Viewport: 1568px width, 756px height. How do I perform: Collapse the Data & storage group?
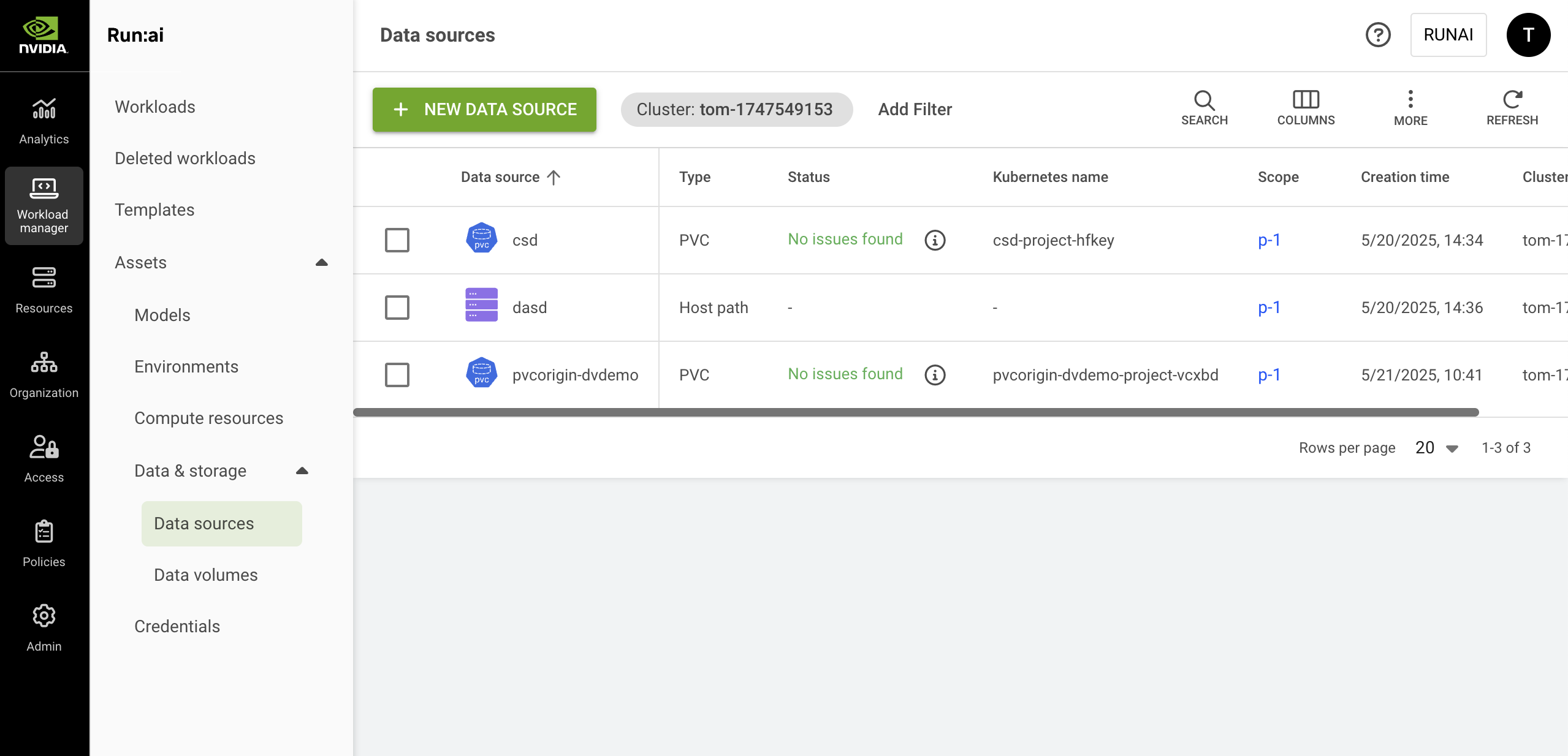pyautogui.click(x=302, y=471)
